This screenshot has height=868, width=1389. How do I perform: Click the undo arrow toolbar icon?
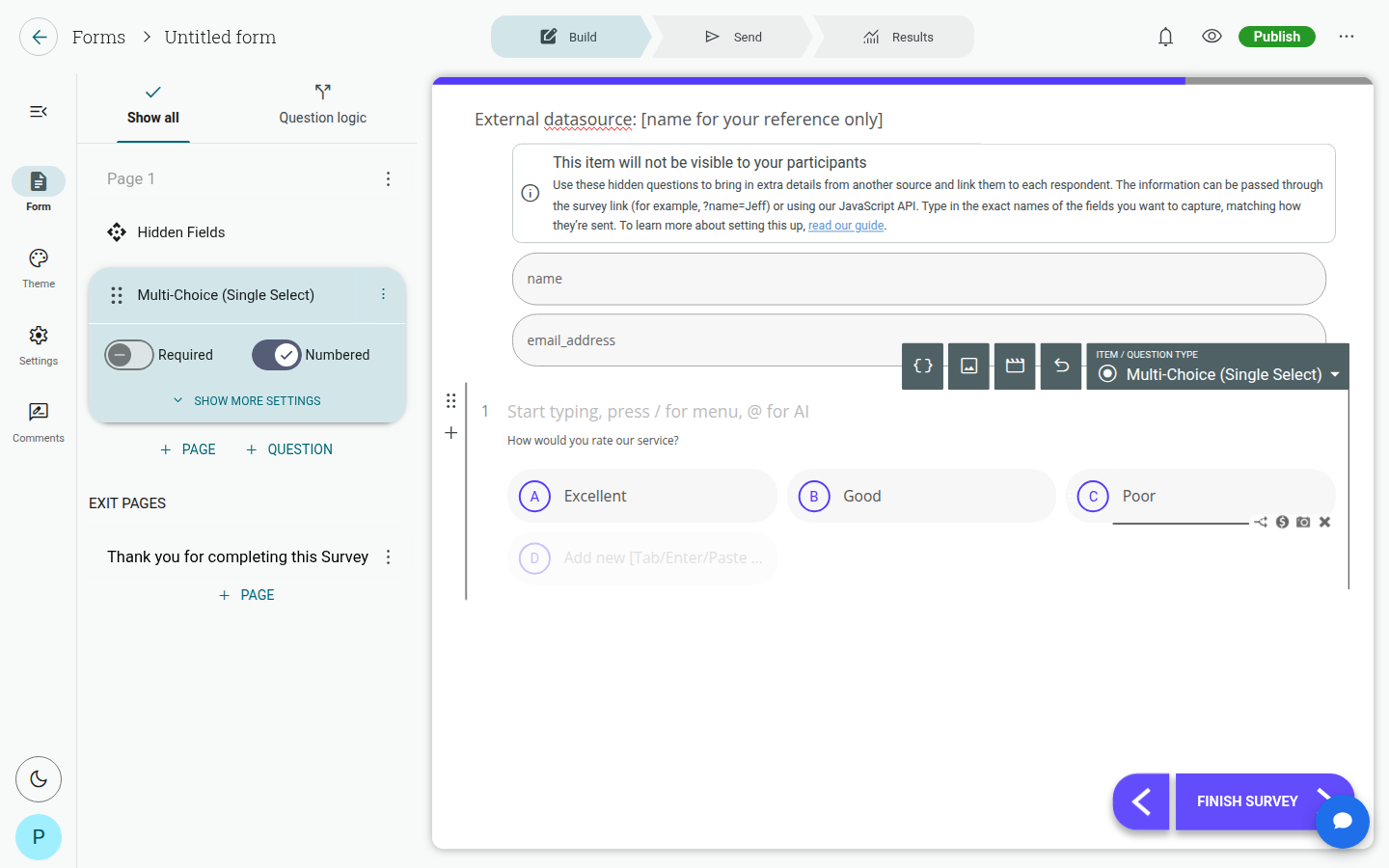(1061, 366)
